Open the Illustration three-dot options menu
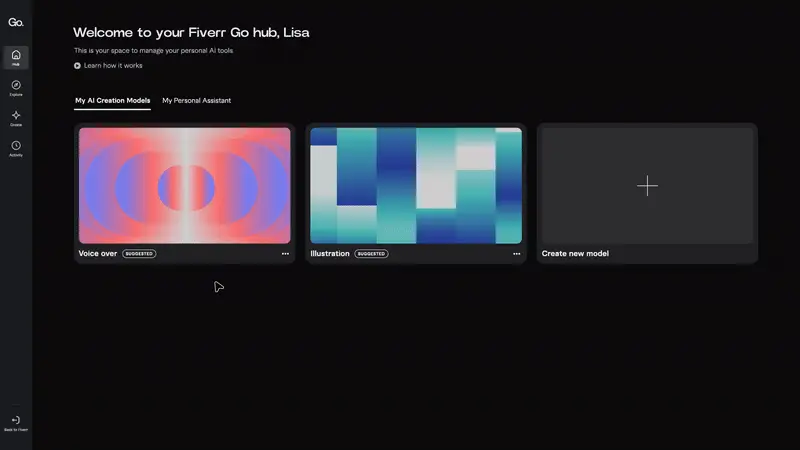 (x=517, y=254)
